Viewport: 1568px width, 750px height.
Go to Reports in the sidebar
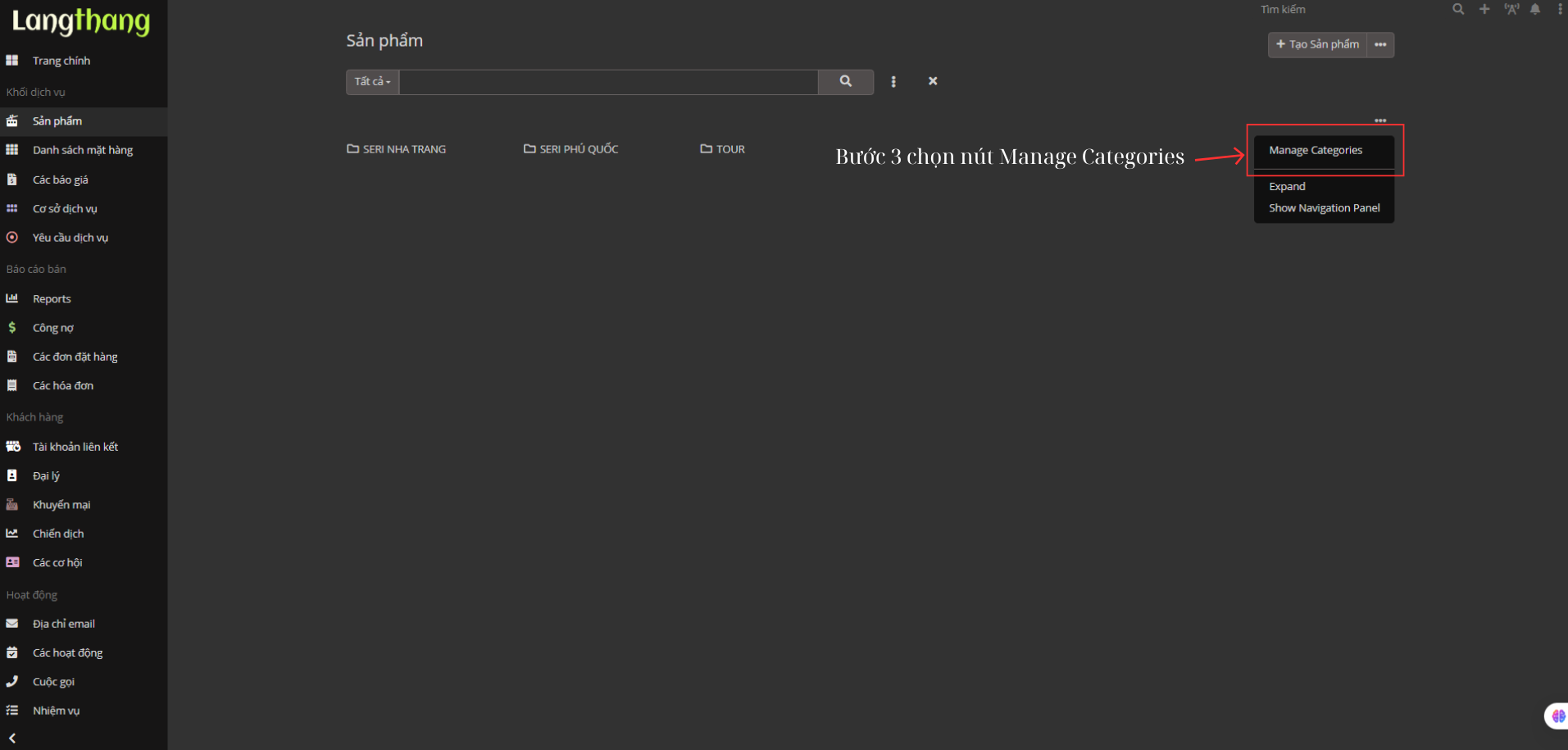(x=52, y=298)
